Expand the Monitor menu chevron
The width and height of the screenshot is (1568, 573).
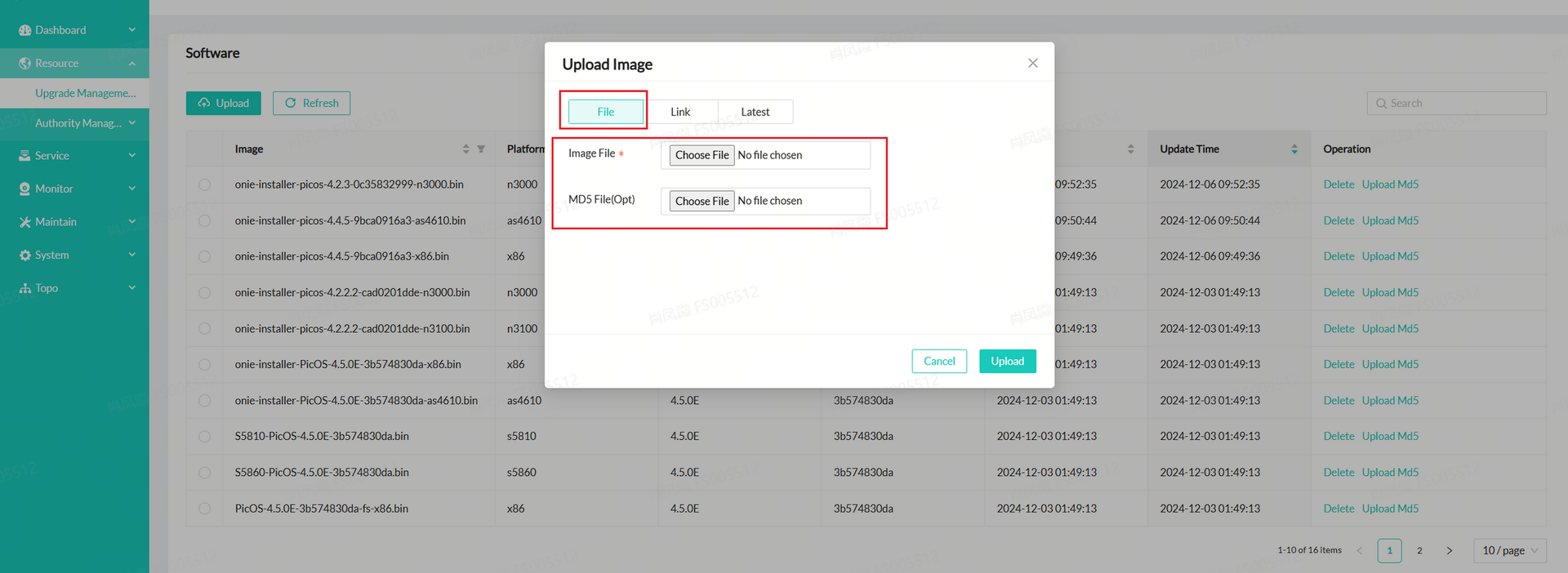tap(132, 189)
